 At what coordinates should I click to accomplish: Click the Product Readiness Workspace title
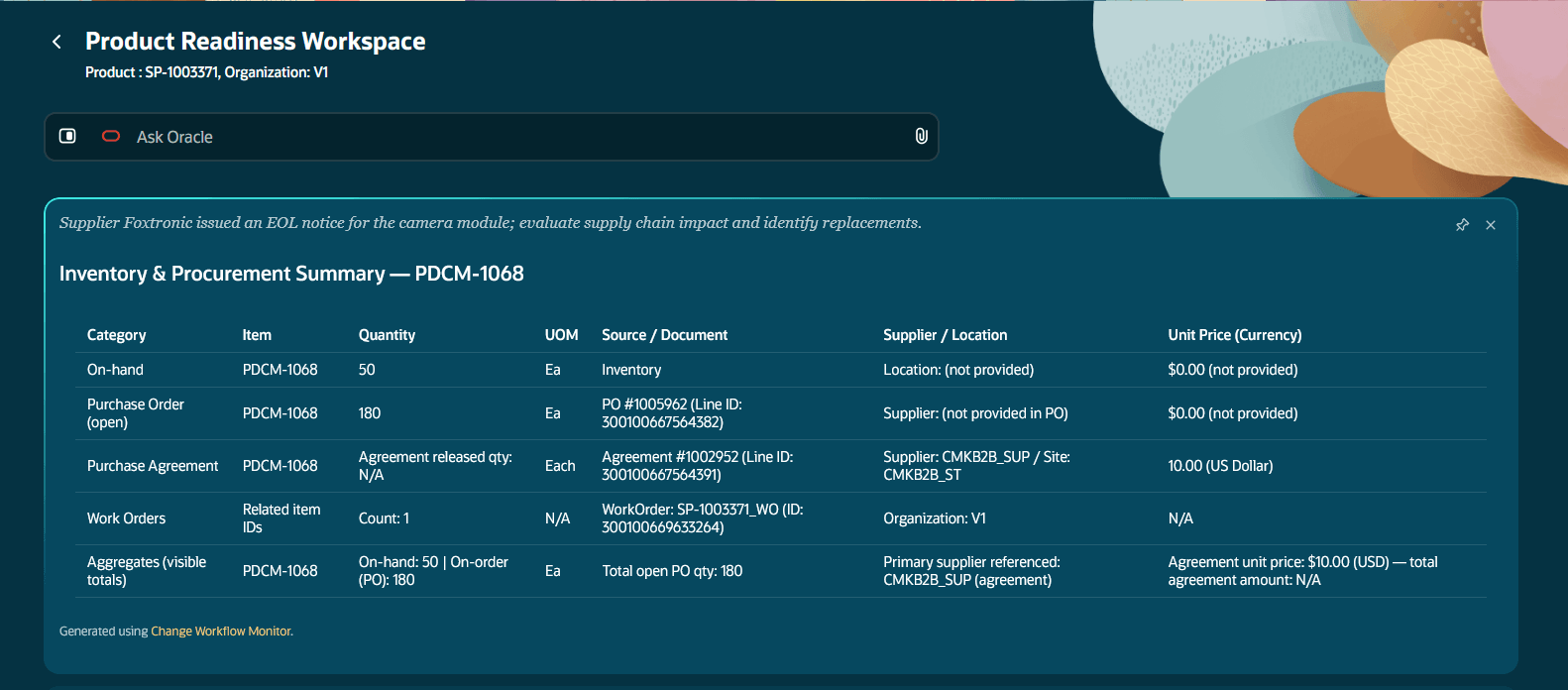[x=256, y=42]
